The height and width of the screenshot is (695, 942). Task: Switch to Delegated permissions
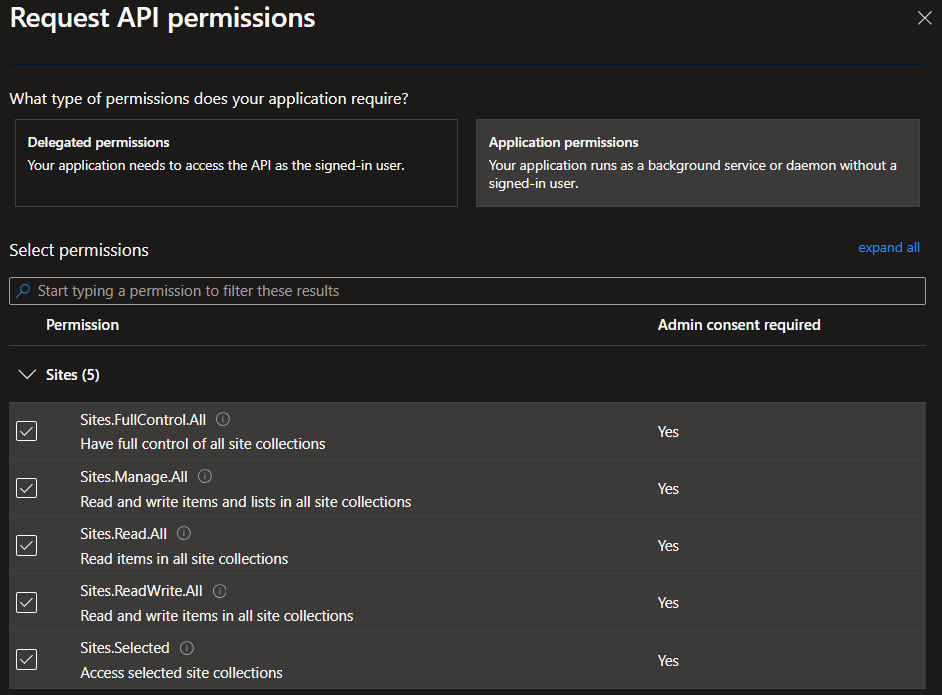(x=236, y=164)
